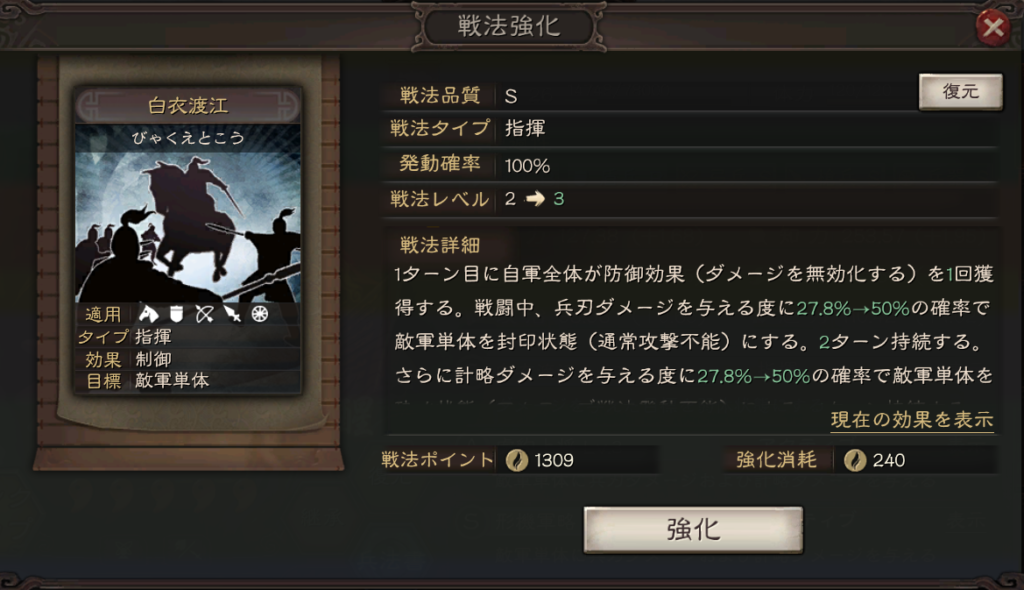The image size is (1024, 590).
Task: Click the 戦法詳細 section header
Action: pyautogui.click(x=440, y=245)
